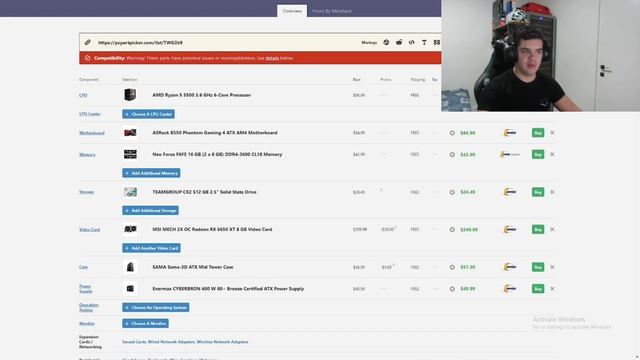Screen dimensions: 640x360
Task: Click the circle icon beside the $49.99 price
Action: (x=452, y=289)
